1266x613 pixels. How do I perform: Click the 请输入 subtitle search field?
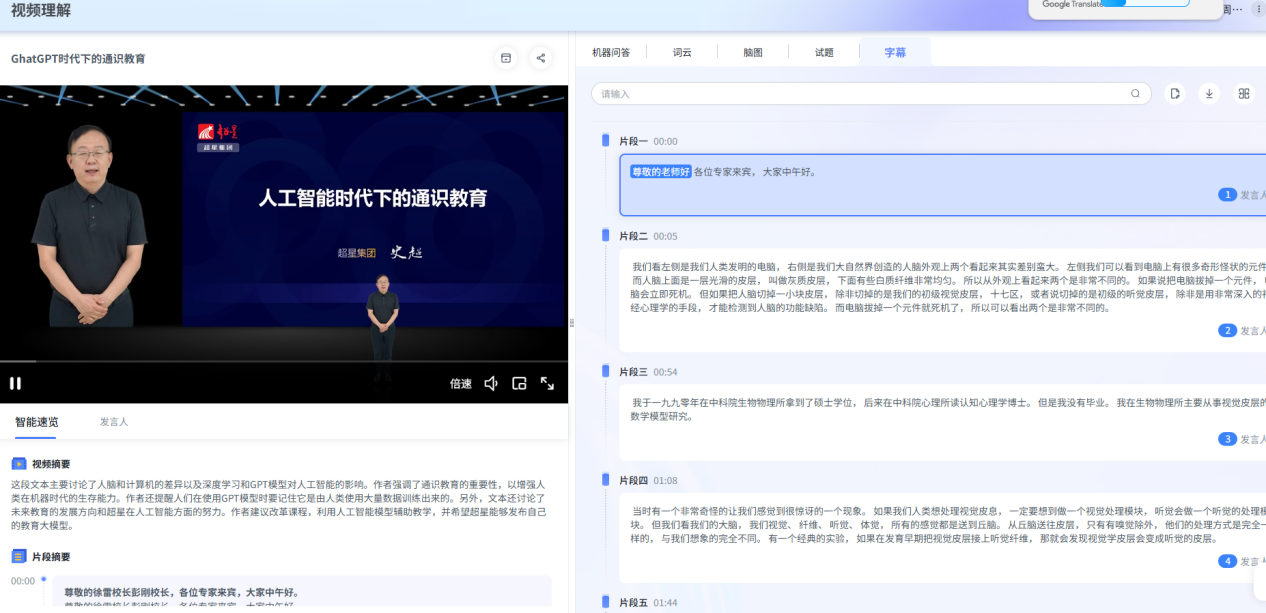pos(860,94)
